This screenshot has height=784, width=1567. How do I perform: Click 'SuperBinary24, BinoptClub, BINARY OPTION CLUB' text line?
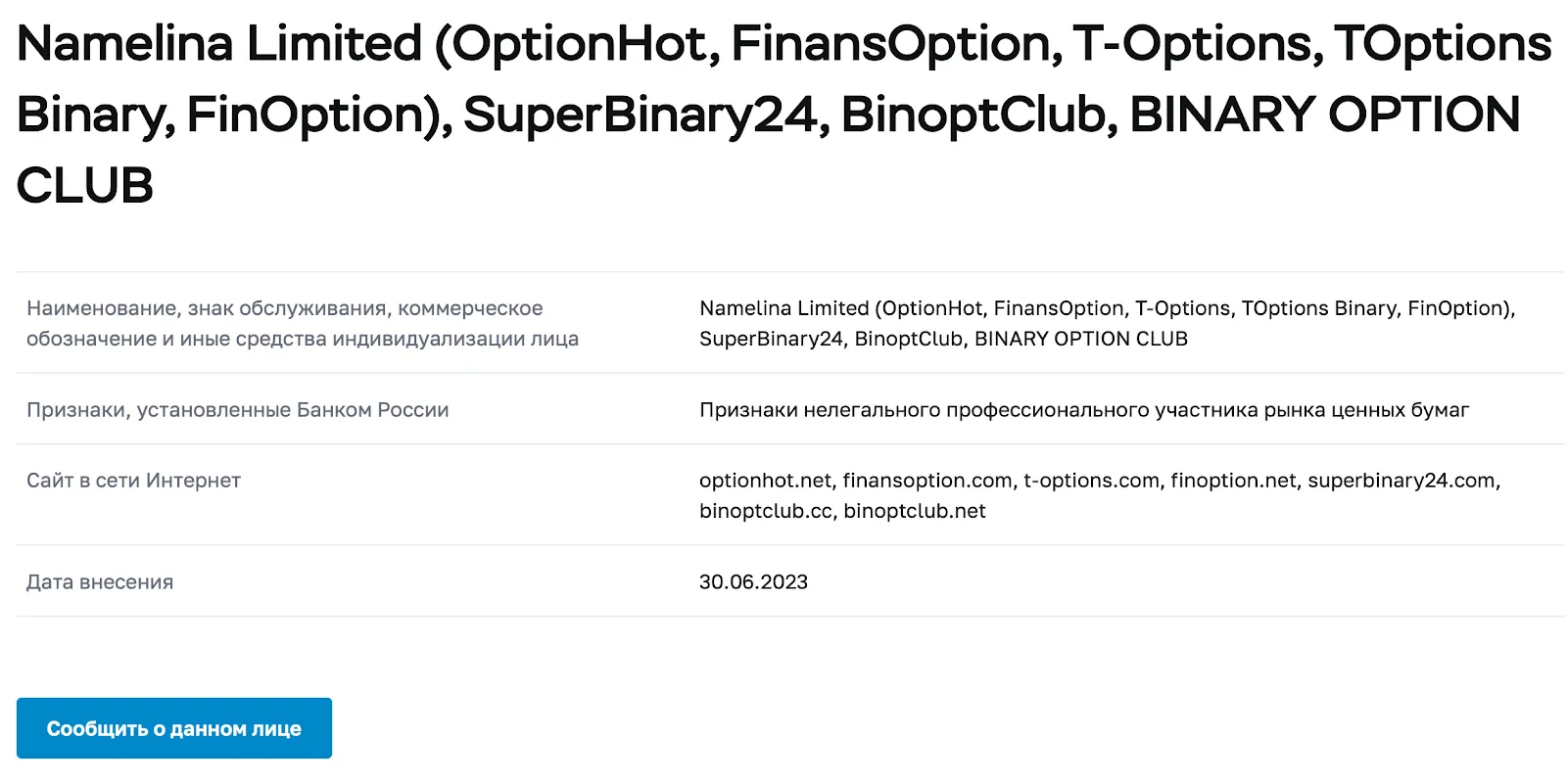click(943, 339)
